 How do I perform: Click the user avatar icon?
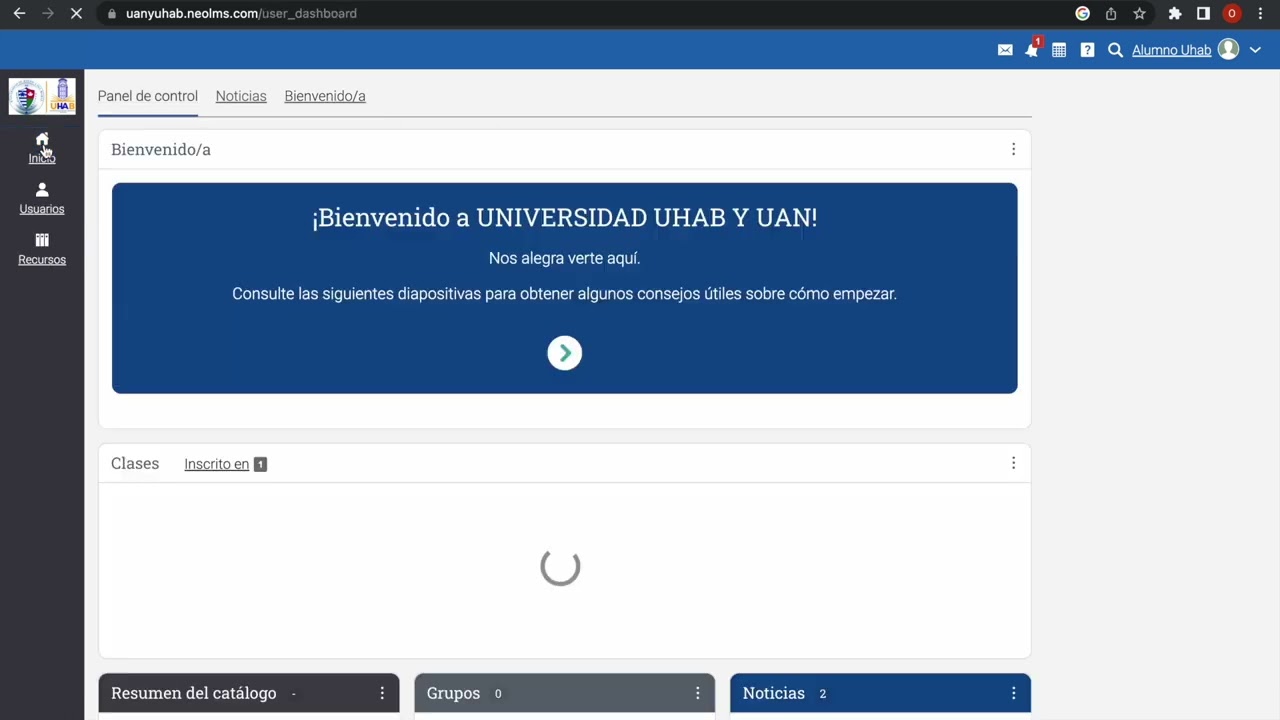coord(1229,50)
